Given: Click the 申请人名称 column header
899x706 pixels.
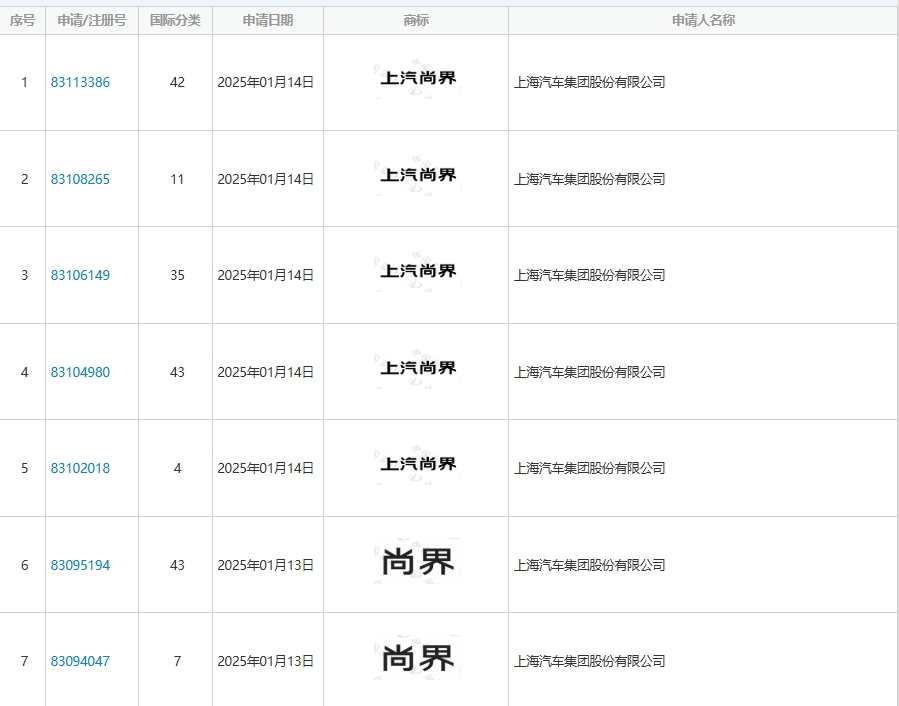Looking at the screenshot, I should pyautogui.click(x=703, y=21).
